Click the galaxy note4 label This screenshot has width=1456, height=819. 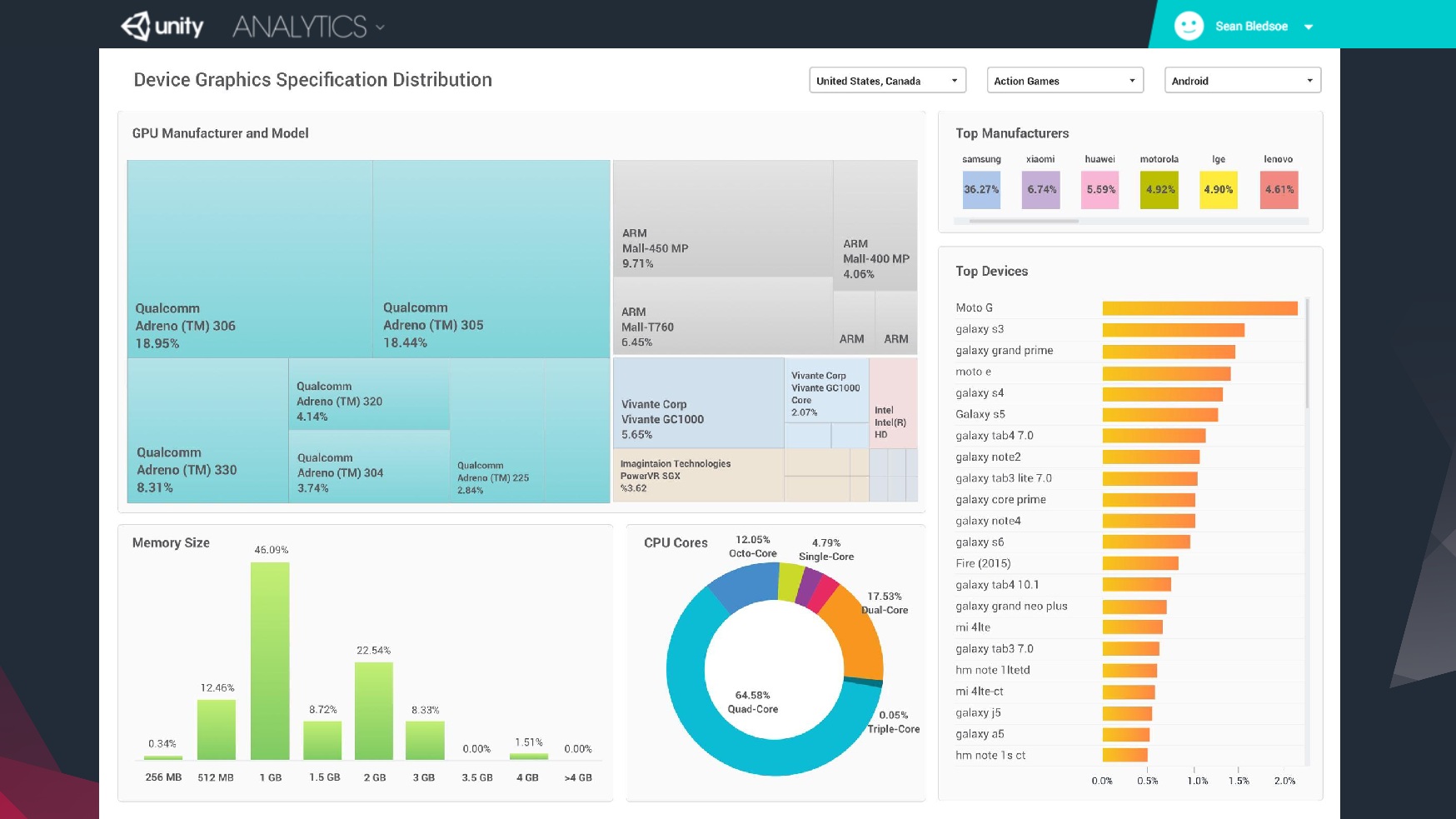tap(988, 521)
